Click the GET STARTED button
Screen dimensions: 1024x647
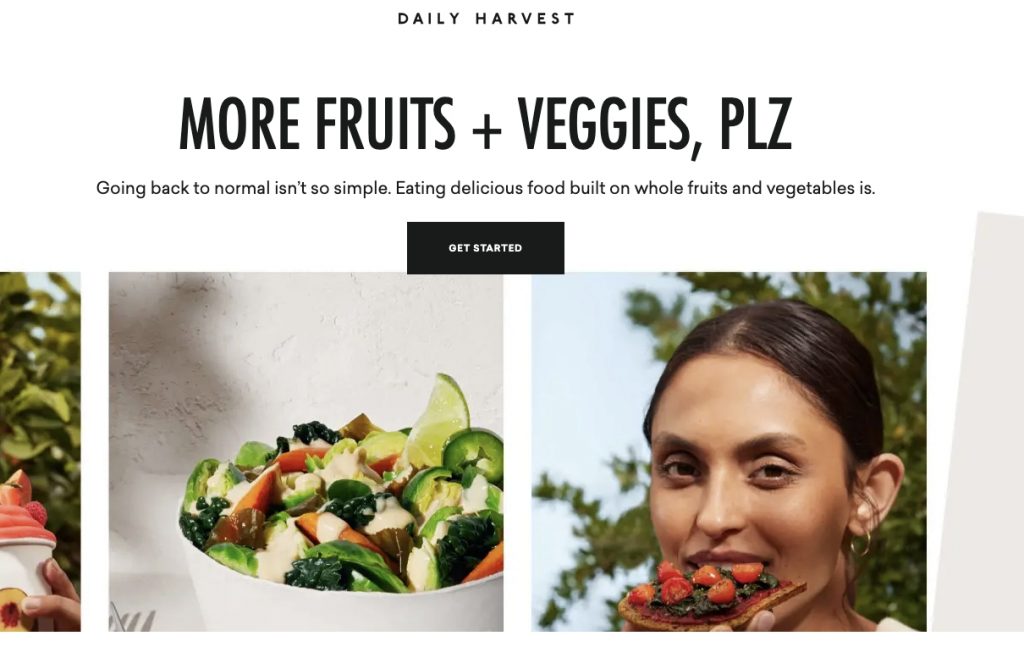click(x=485, y=247)
